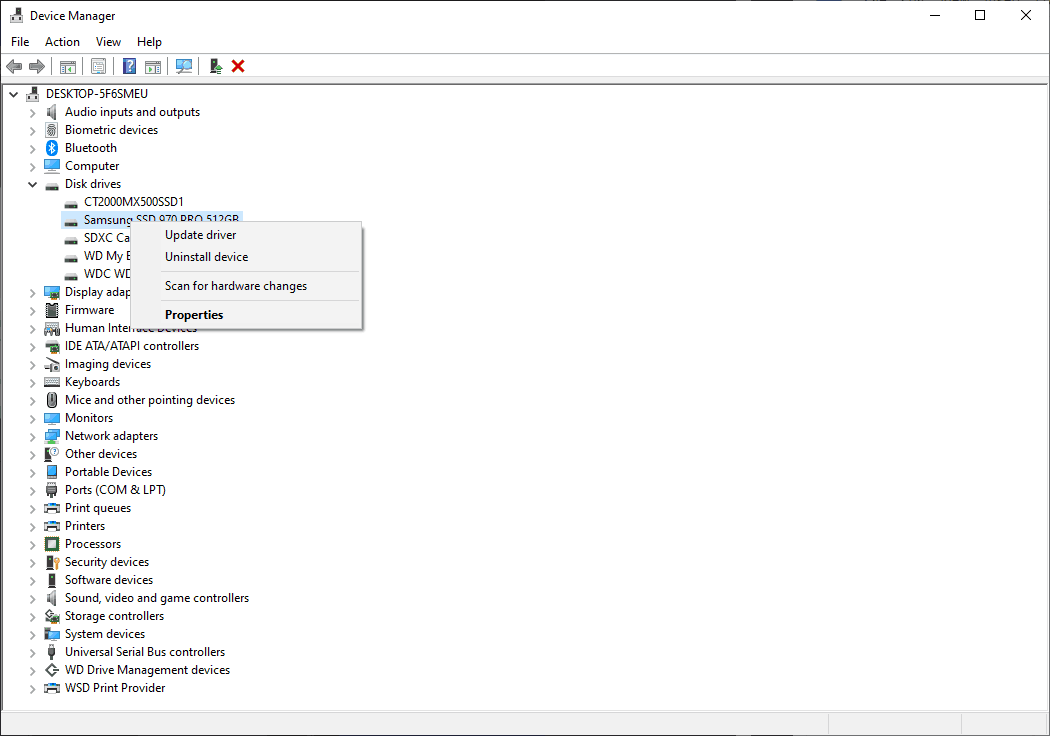Click the Device Manager title bar icon
This screenshot has width=1050, height=736.
tap(17, 15)
